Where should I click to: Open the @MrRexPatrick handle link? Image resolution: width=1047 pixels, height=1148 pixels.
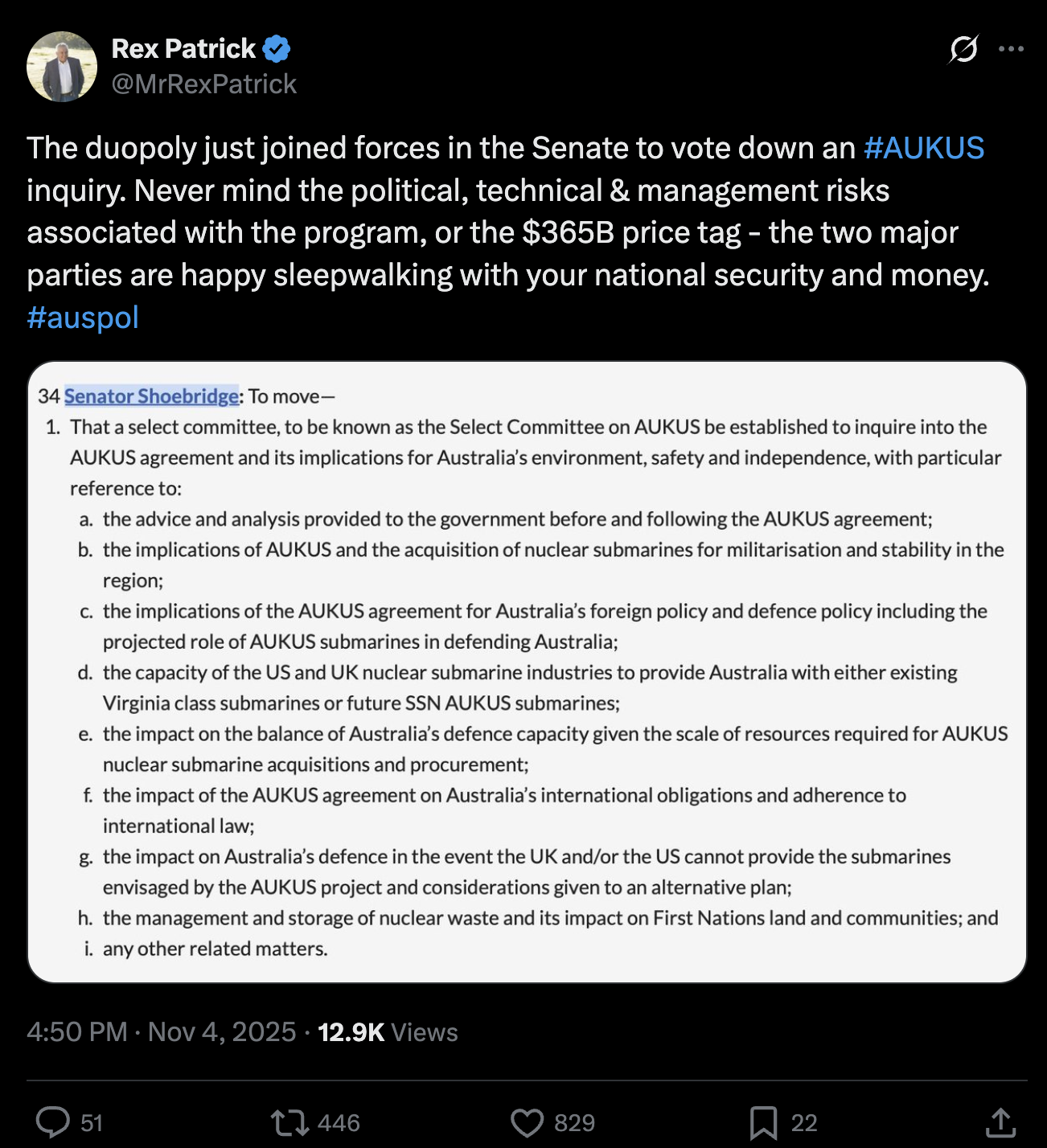(204, 84)
